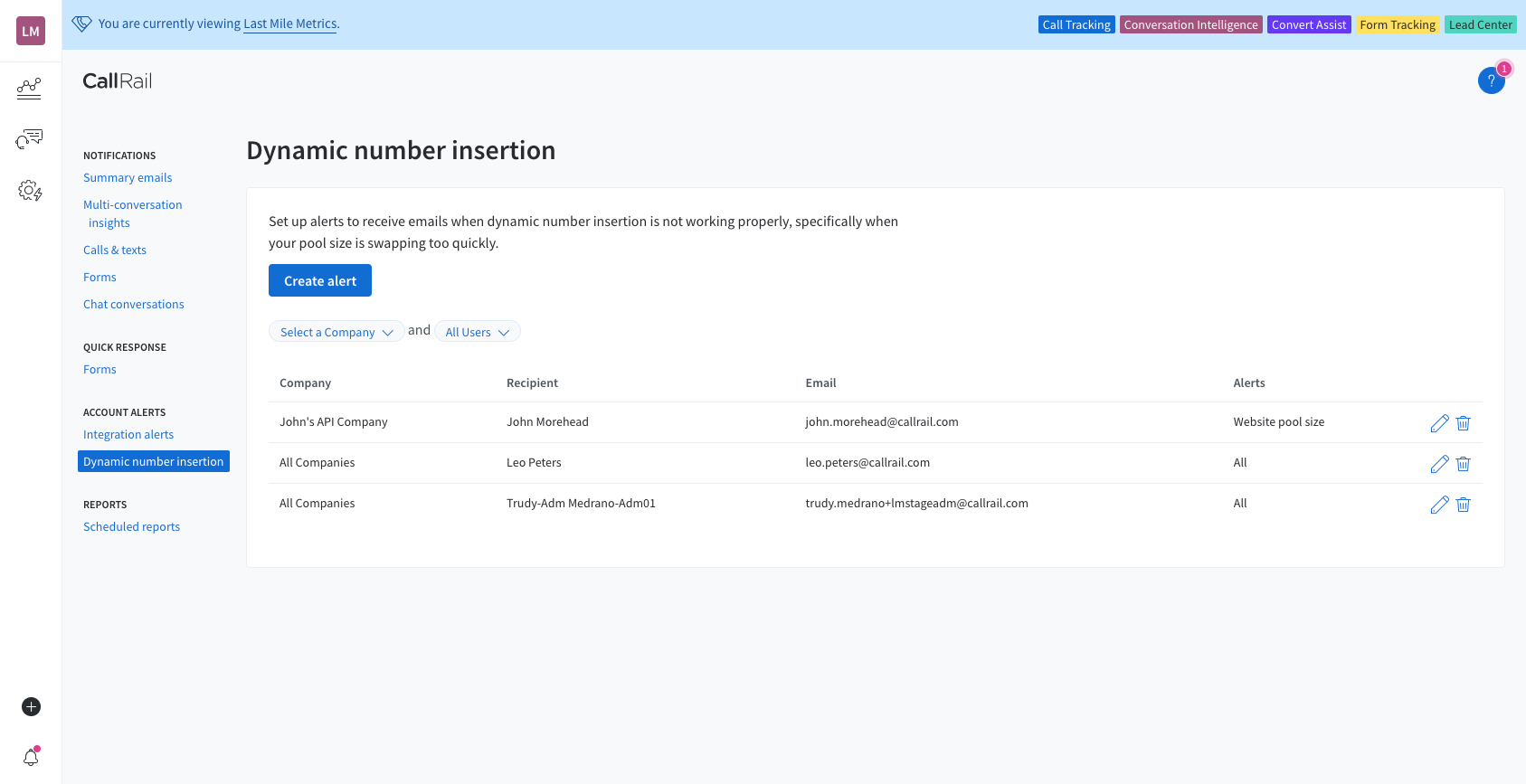The height and width of the screenshot is (784, 1526).
Task: Open the analytics reports icon in sidebar
Action: tap(29, 88)
